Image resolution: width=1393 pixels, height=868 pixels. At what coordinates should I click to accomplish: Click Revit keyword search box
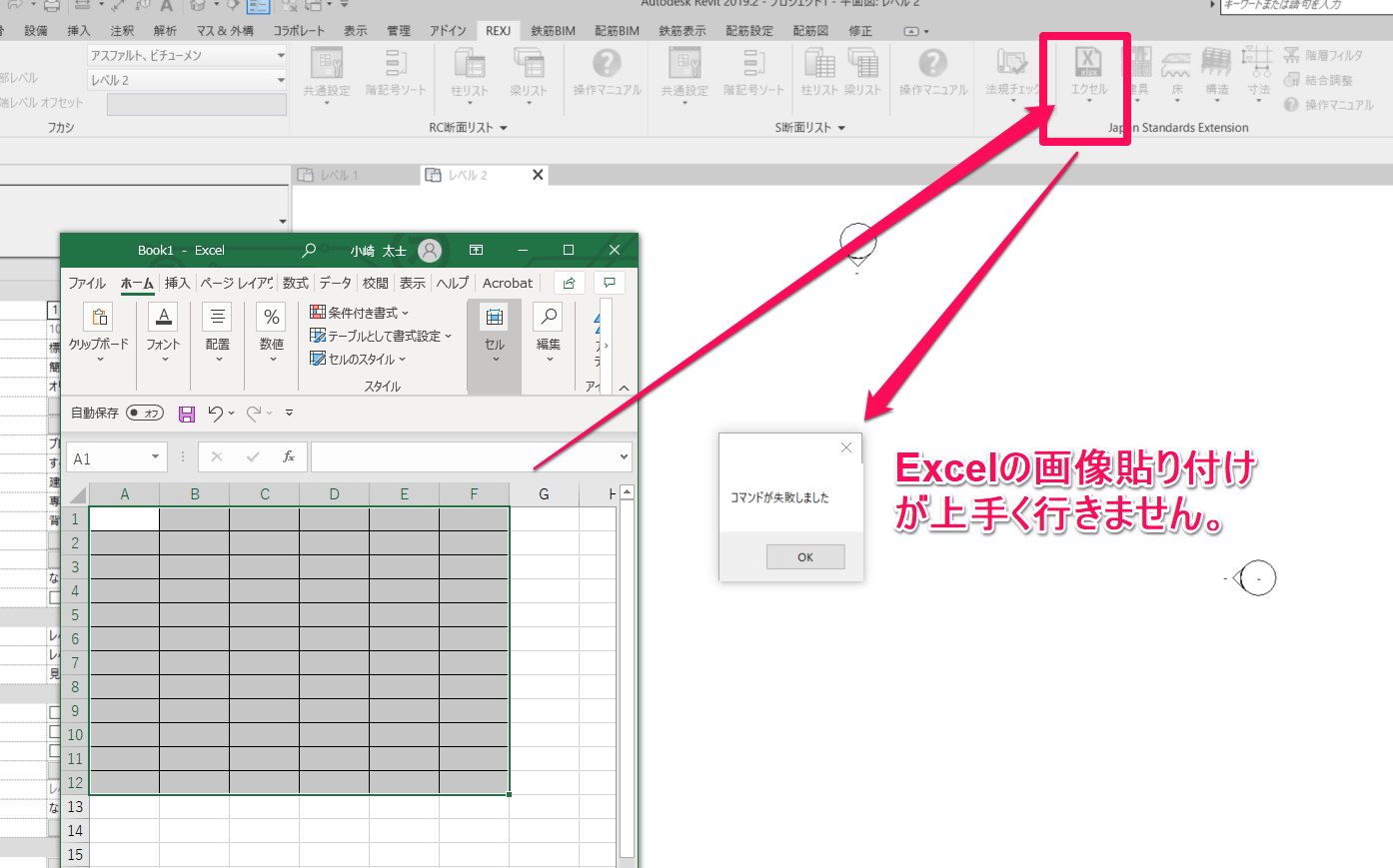(1307, 5)
